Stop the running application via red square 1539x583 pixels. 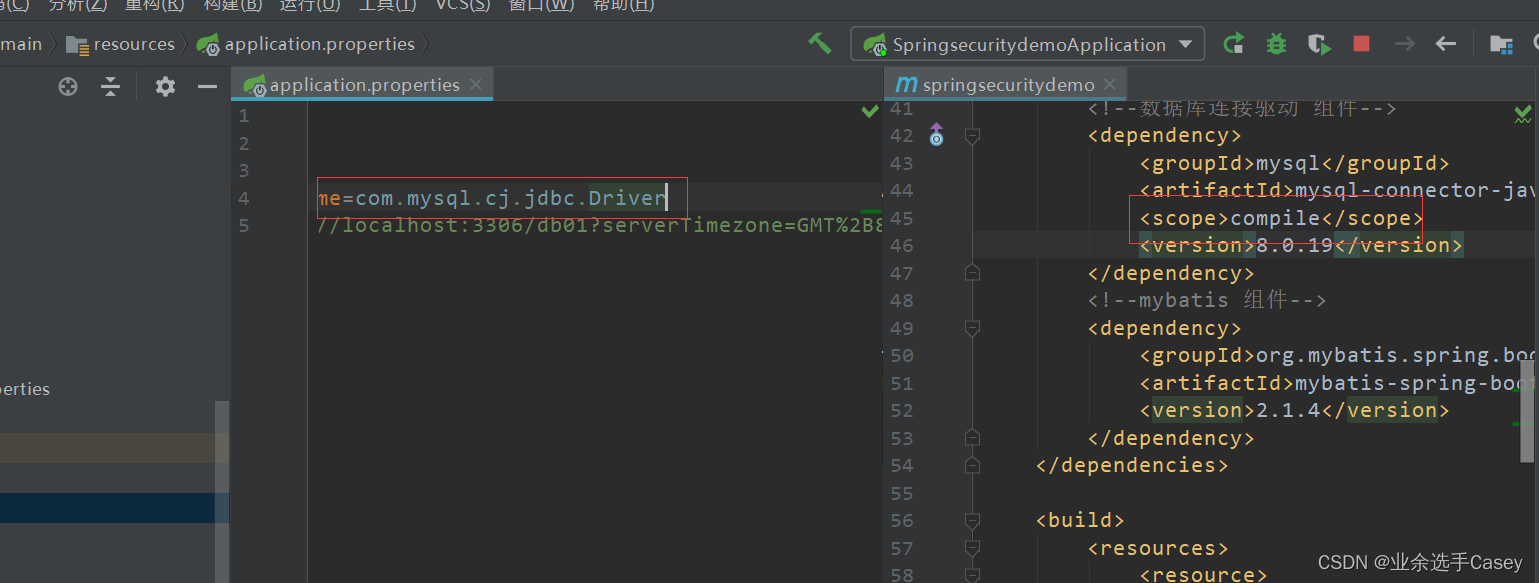[x=1361, y=44]
